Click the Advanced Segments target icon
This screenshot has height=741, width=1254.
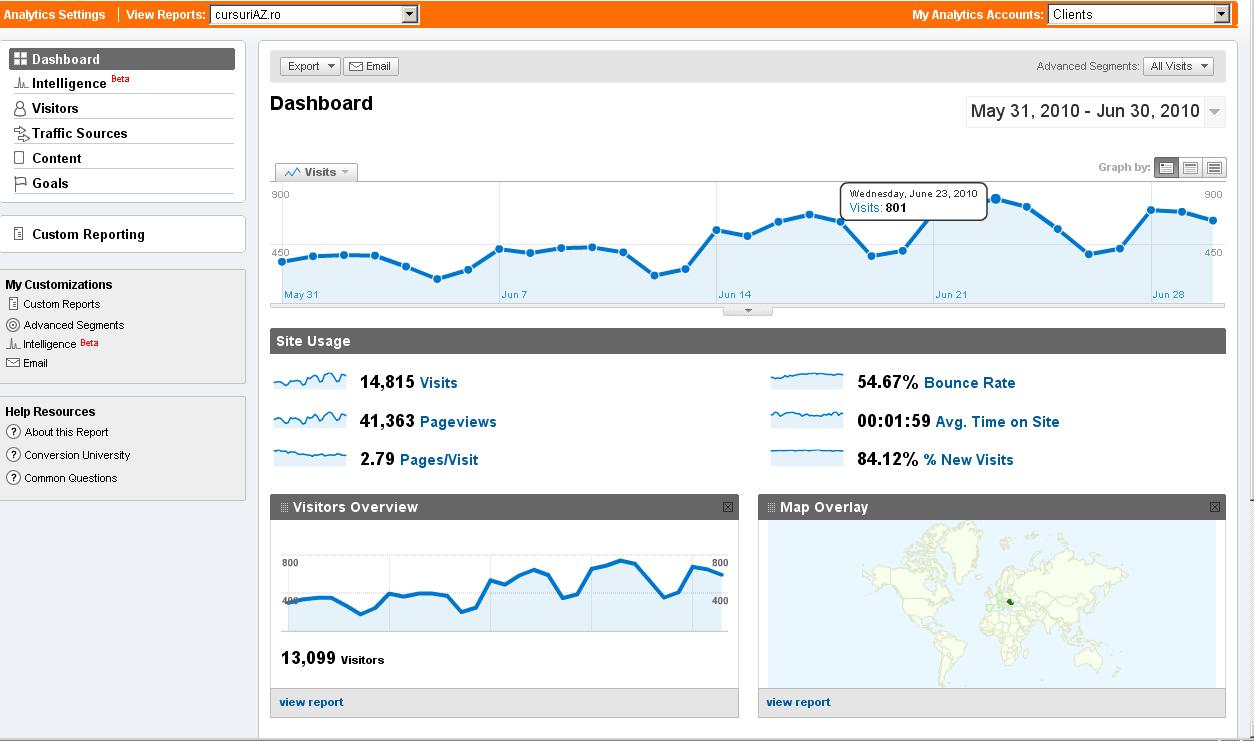[13, 325]
